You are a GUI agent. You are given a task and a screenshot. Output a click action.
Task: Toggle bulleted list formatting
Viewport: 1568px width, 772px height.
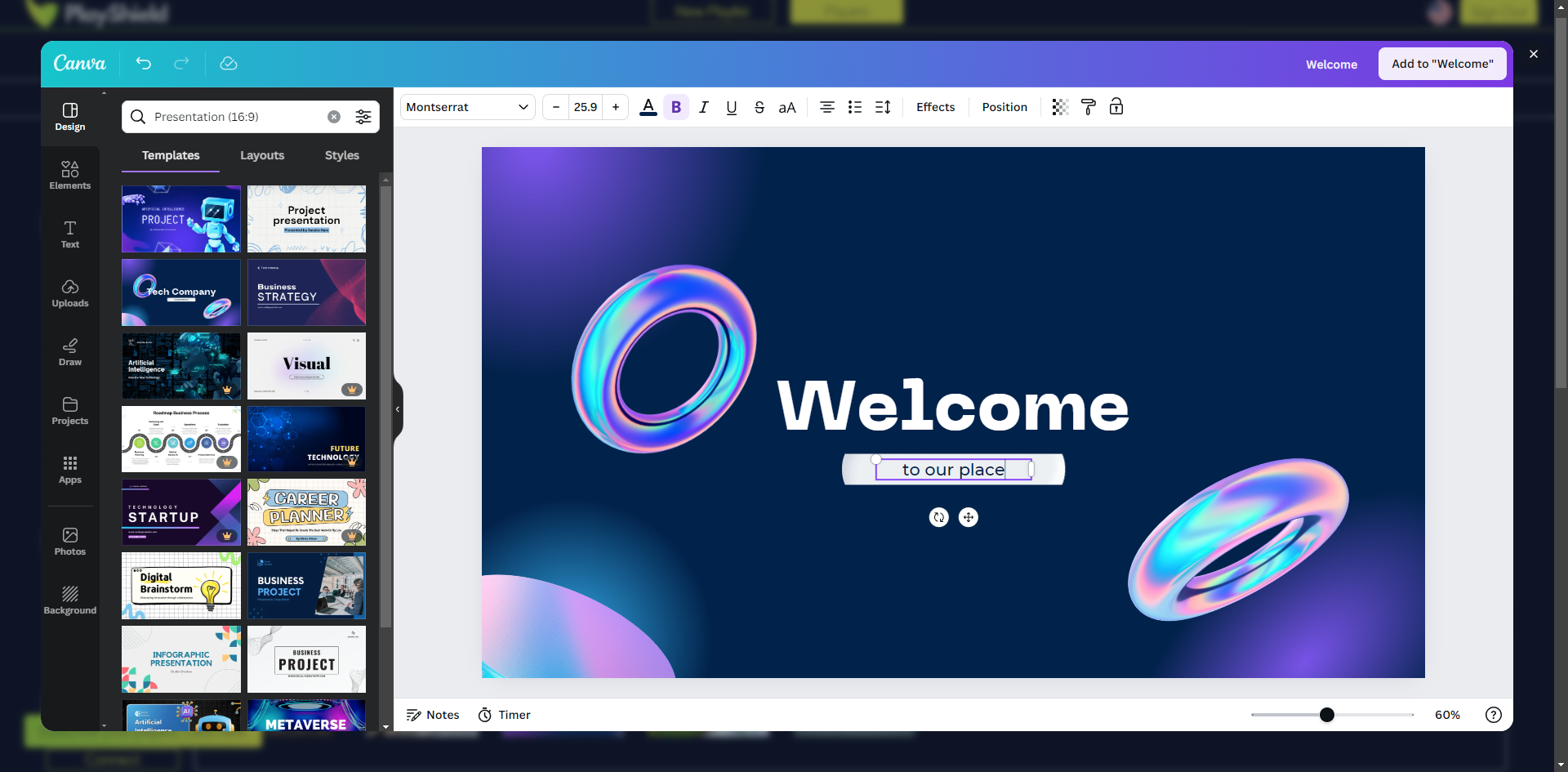click(855, 107)
